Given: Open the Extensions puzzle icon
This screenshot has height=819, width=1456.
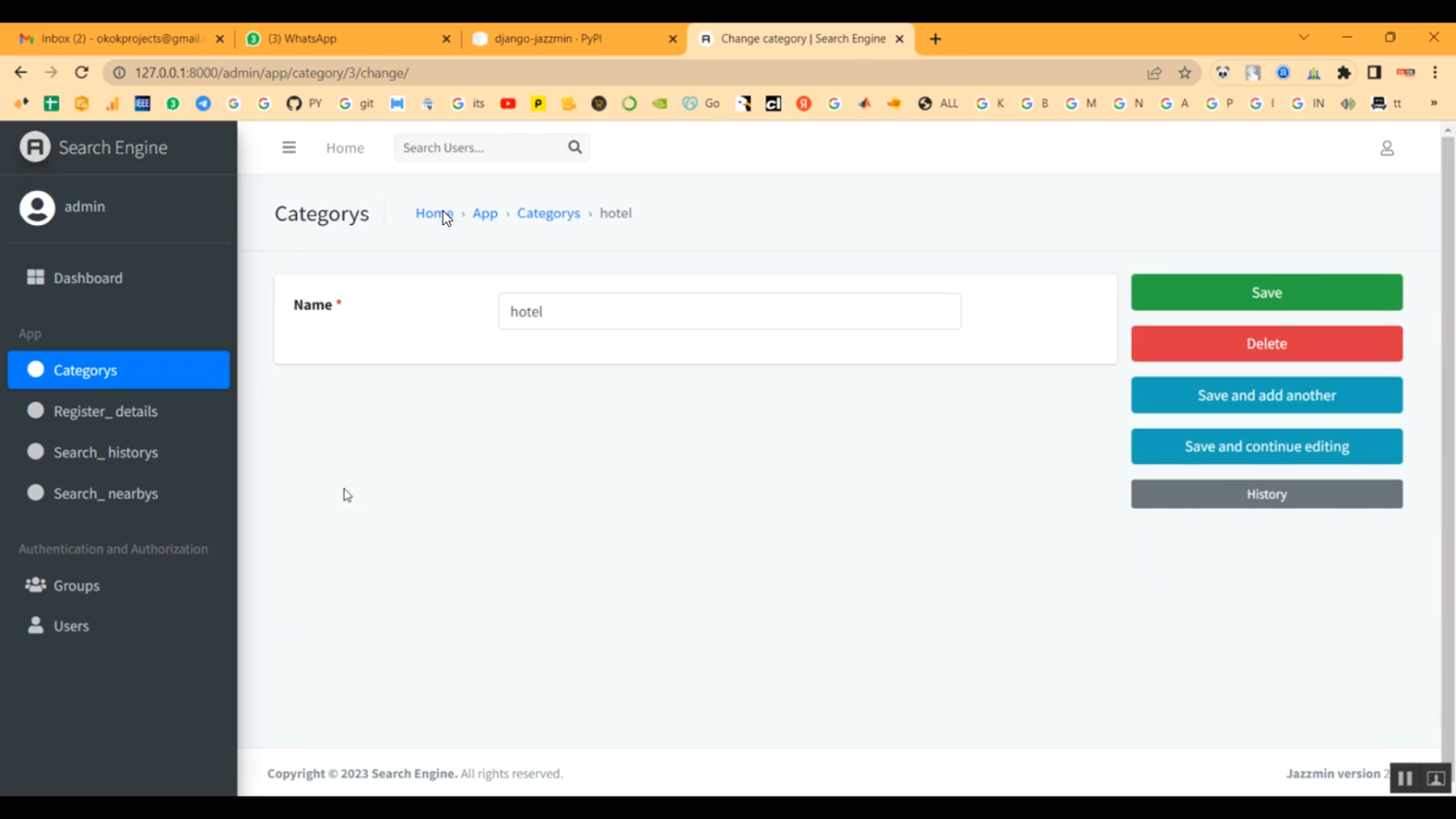Looking at the screenshot, I should pos(1344,73).
